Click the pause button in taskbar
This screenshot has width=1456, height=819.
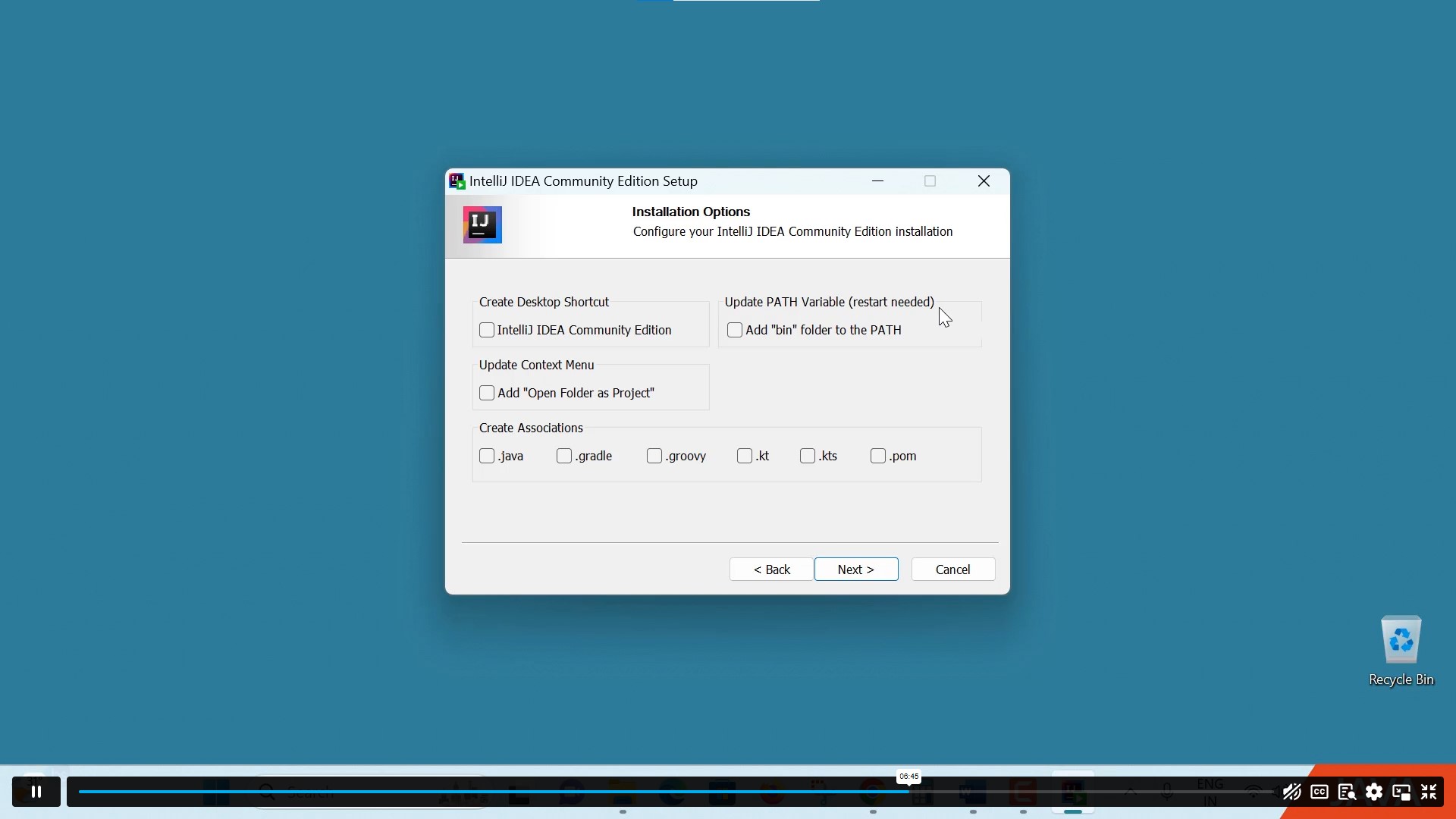point(36,791)
